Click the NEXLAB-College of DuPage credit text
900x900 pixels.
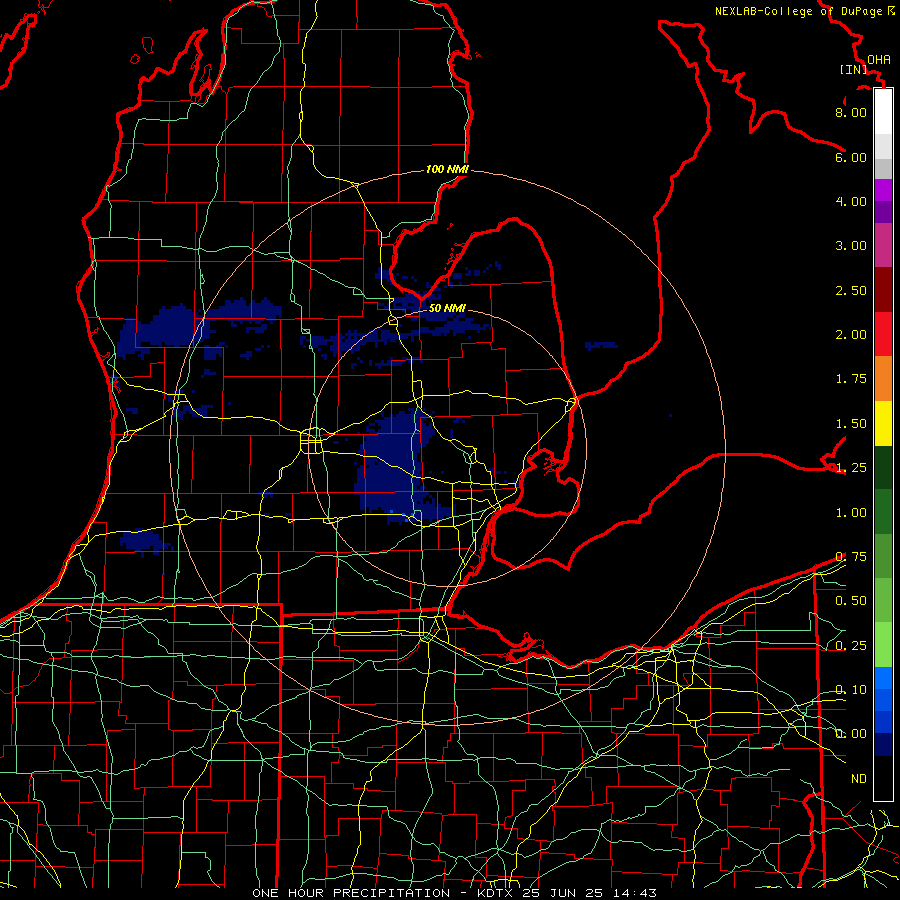[805, 11]
